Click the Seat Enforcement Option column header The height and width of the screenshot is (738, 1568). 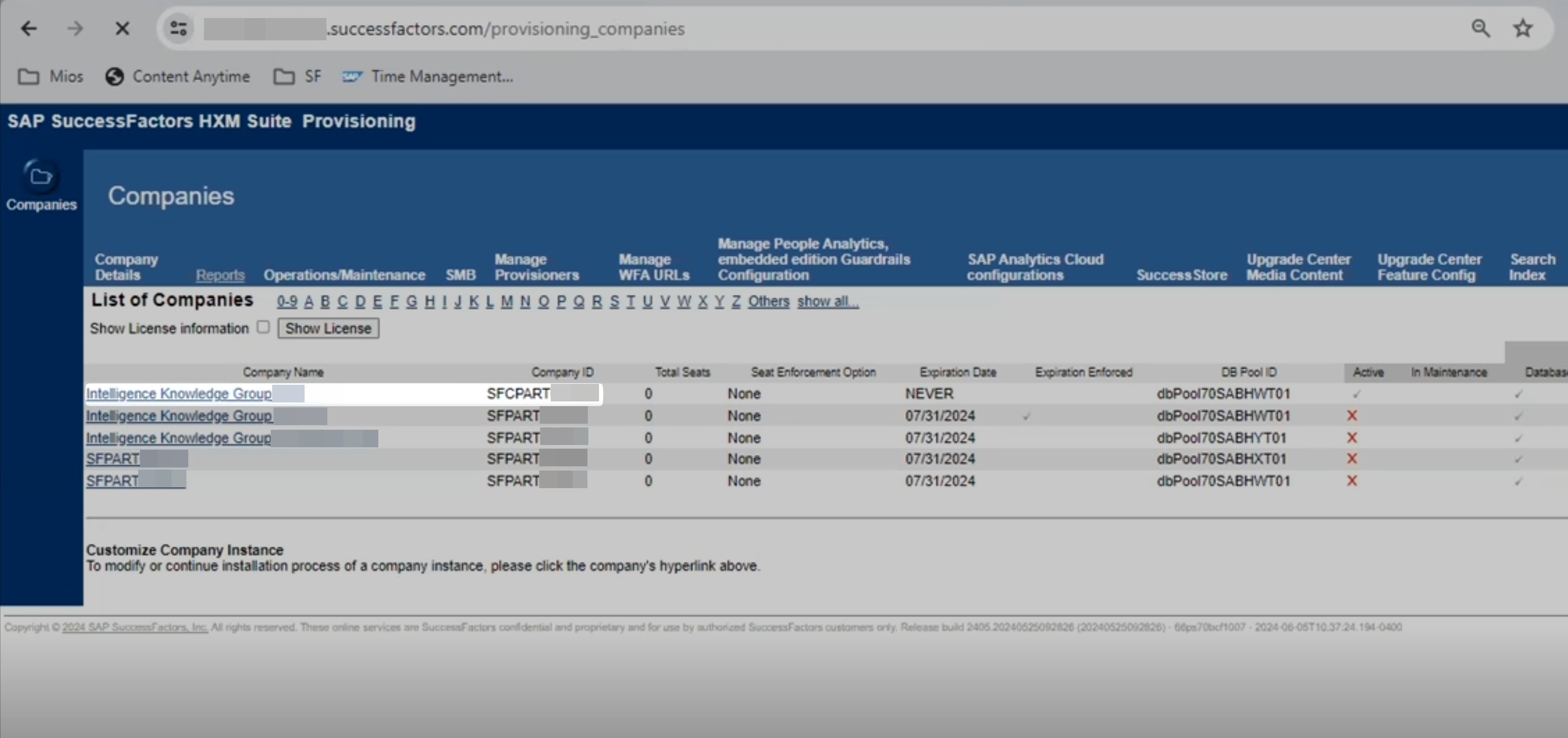tap(813, 372)
